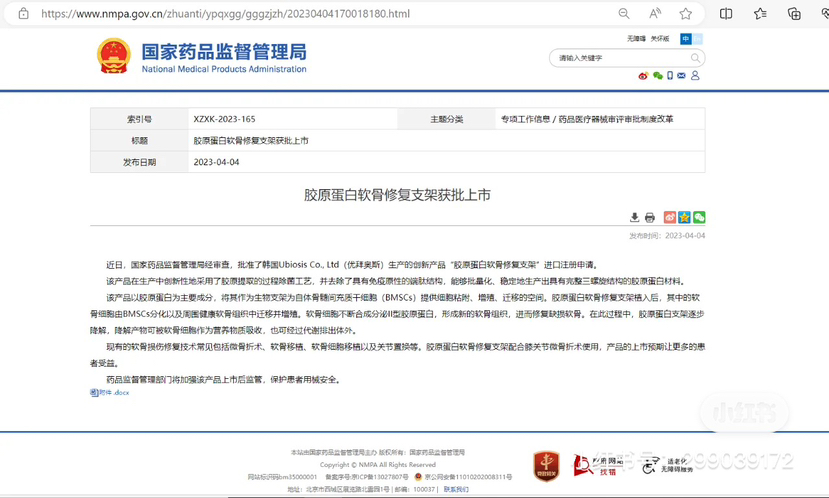The height and width of the screenshot is (498, 829).
Task: Add page to favorites with star icon
Action: point(686,14)
